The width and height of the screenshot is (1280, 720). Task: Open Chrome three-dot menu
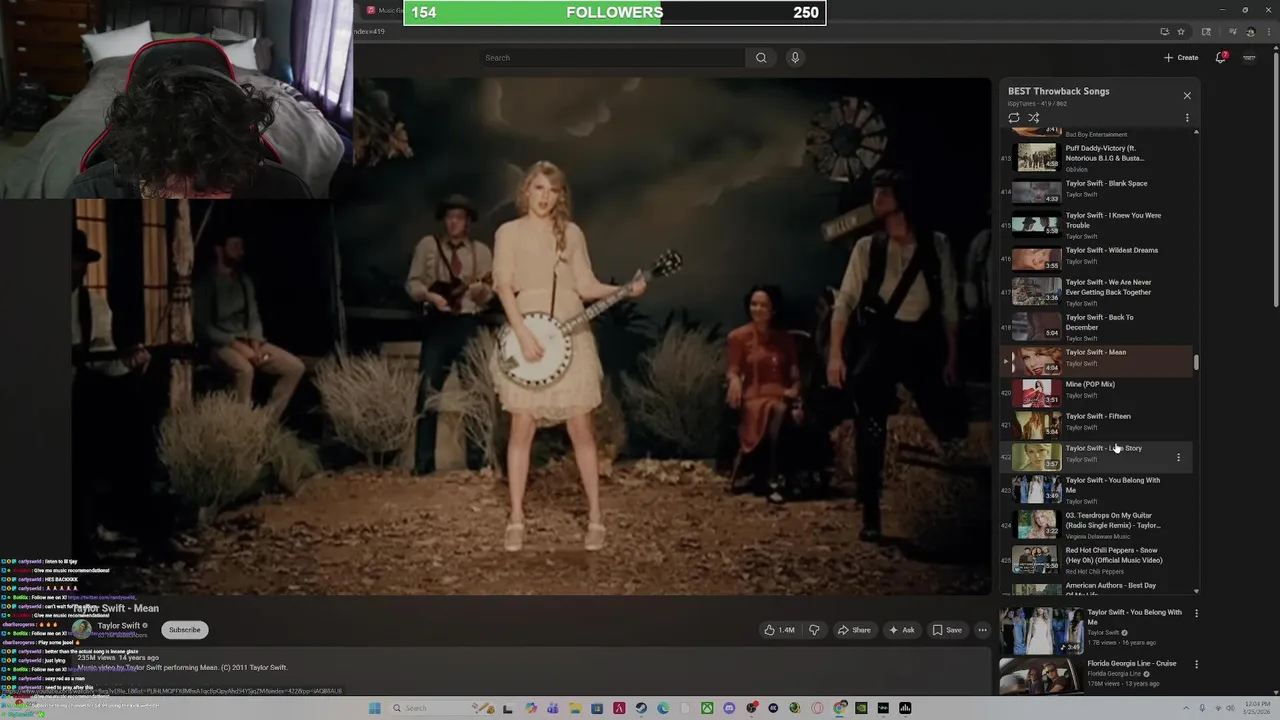[x=1269, y=31]
